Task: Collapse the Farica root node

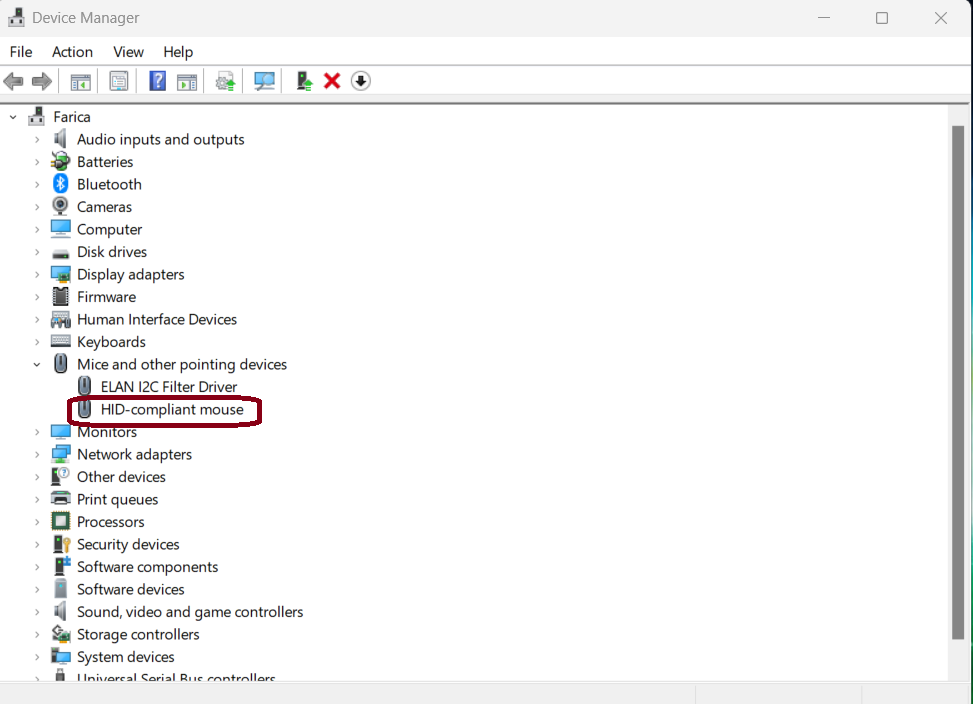Action: tap(13, 117)
